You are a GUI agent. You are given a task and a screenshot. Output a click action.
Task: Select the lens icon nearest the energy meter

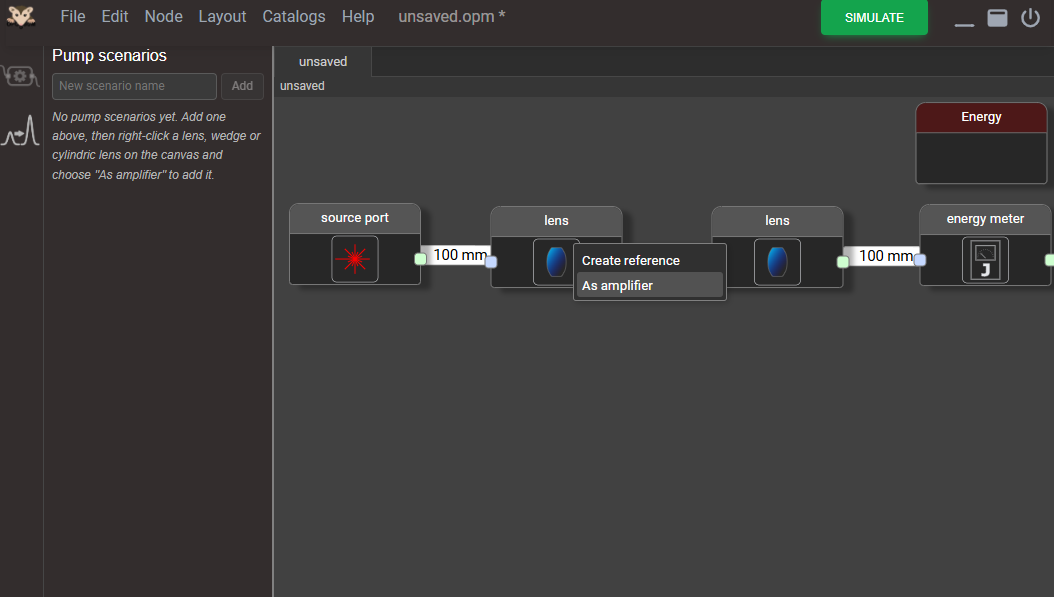(777, 262)
